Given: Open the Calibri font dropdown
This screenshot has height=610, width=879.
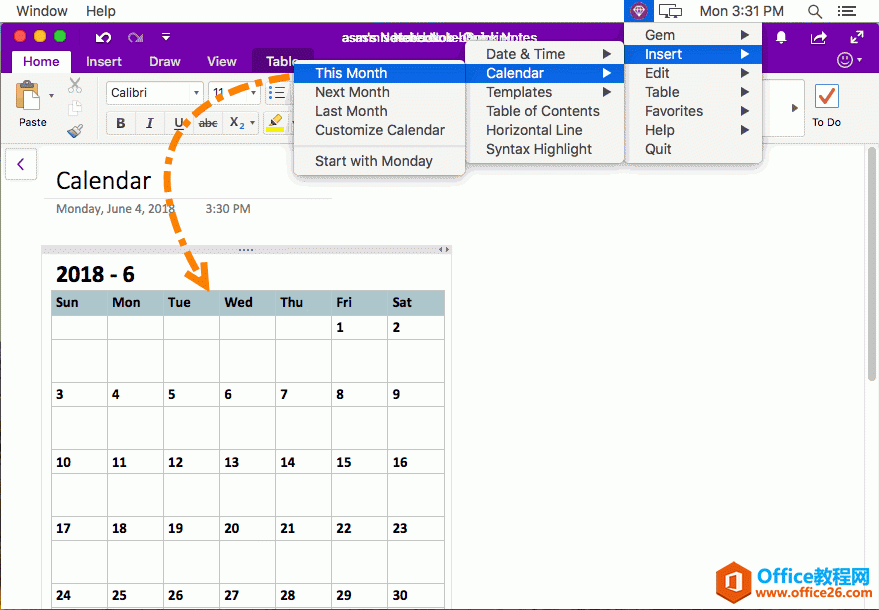Looking at the screenshot, I should coord(196,92).
